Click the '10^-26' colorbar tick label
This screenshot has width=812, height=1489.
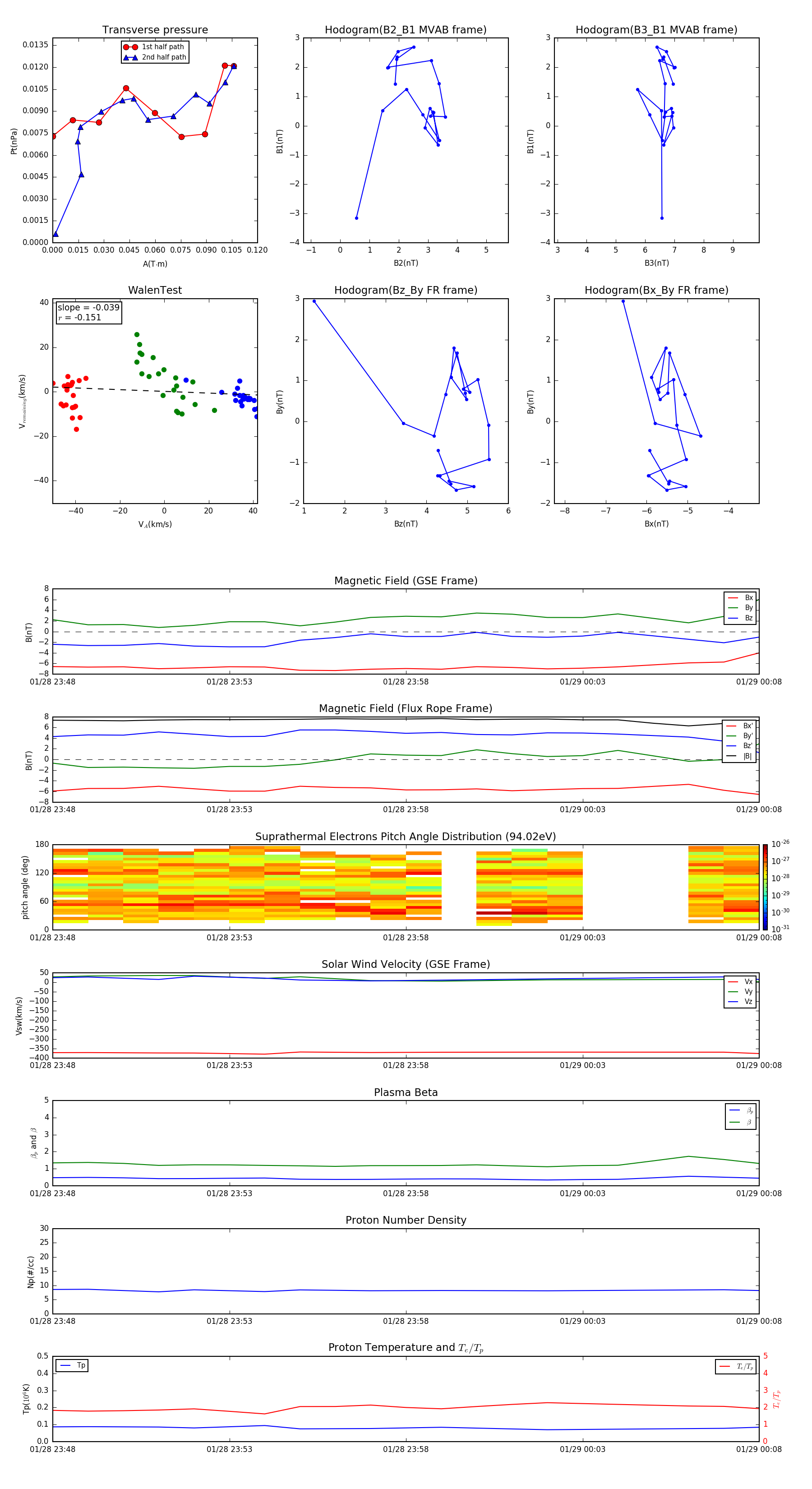[780, 844]
